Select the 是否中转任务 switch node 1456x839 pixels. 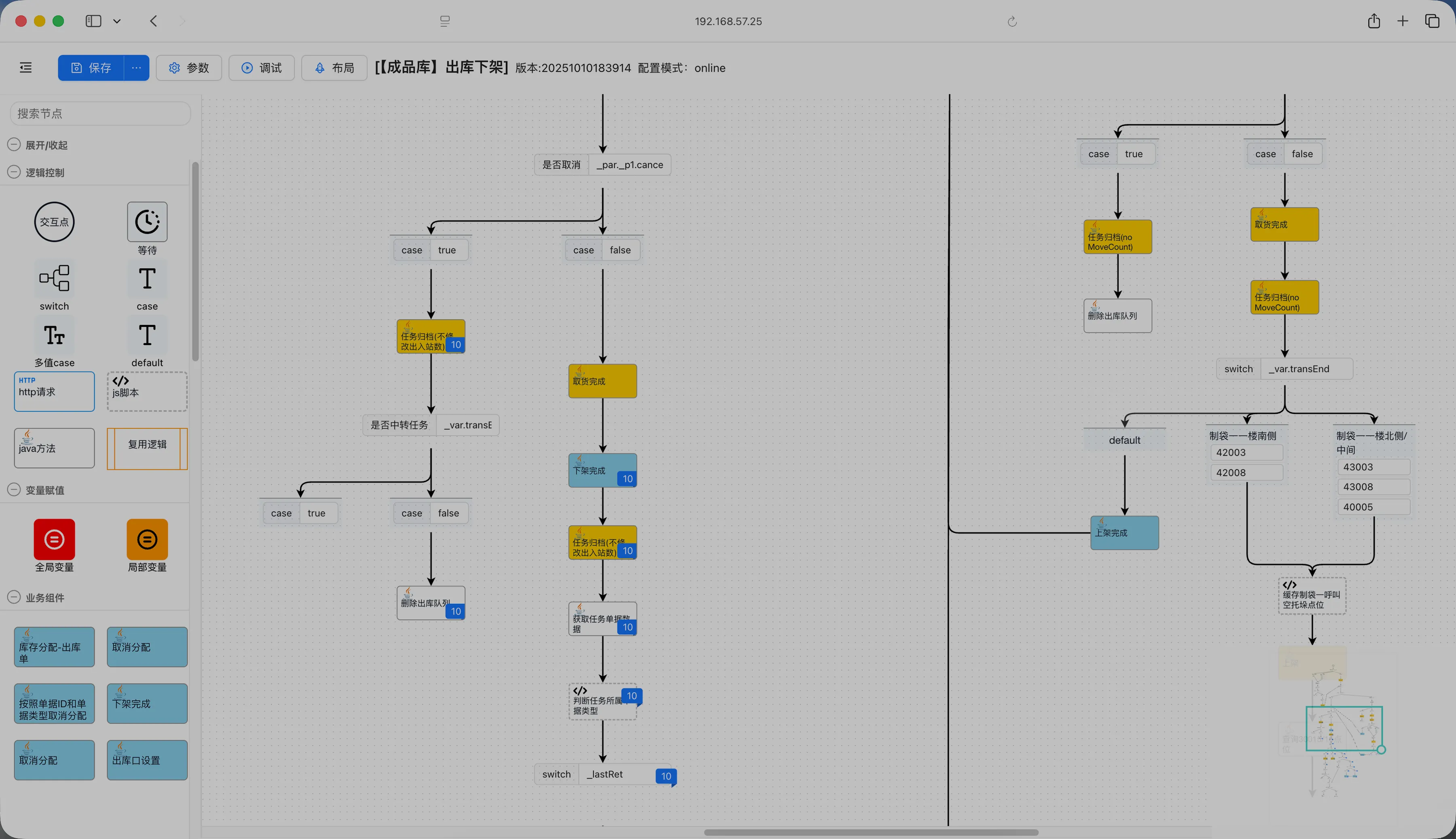[x=431, y=425]
